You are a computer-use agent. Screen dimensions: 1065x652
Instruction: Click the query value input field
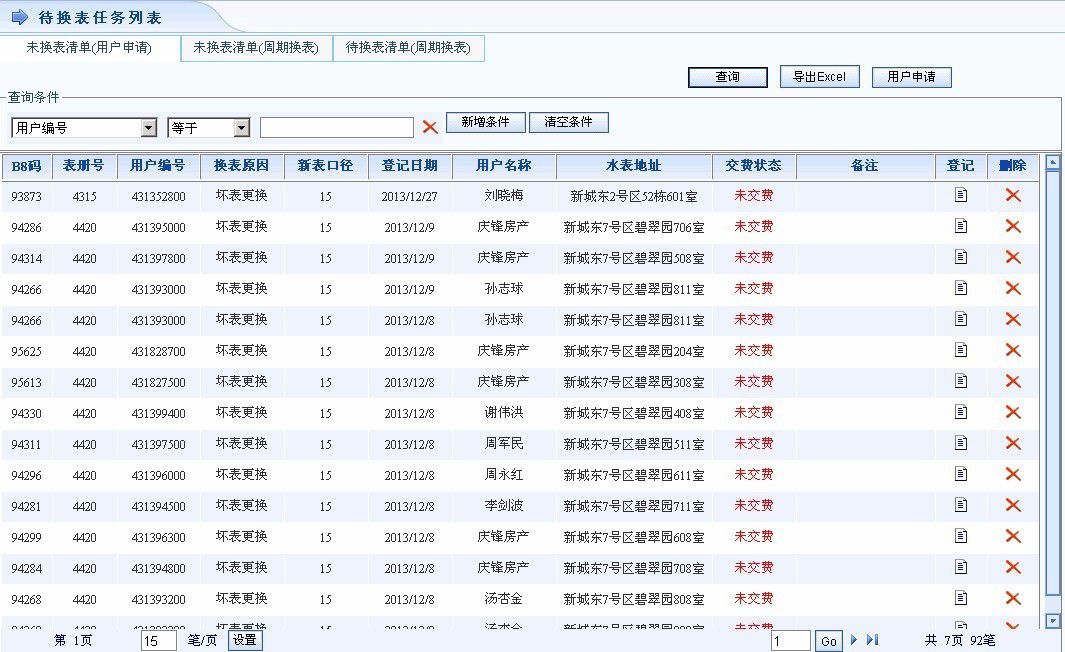[336, 128]
